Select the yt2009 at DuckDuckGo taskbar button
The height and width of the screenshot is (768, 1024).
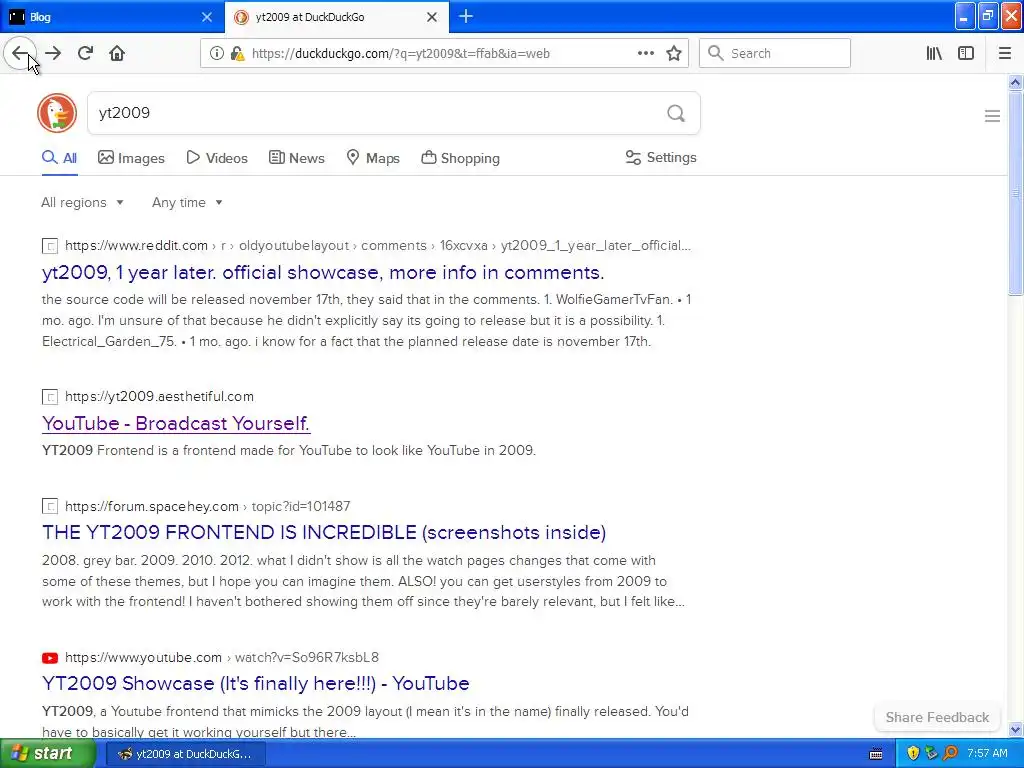click(185, 754)
